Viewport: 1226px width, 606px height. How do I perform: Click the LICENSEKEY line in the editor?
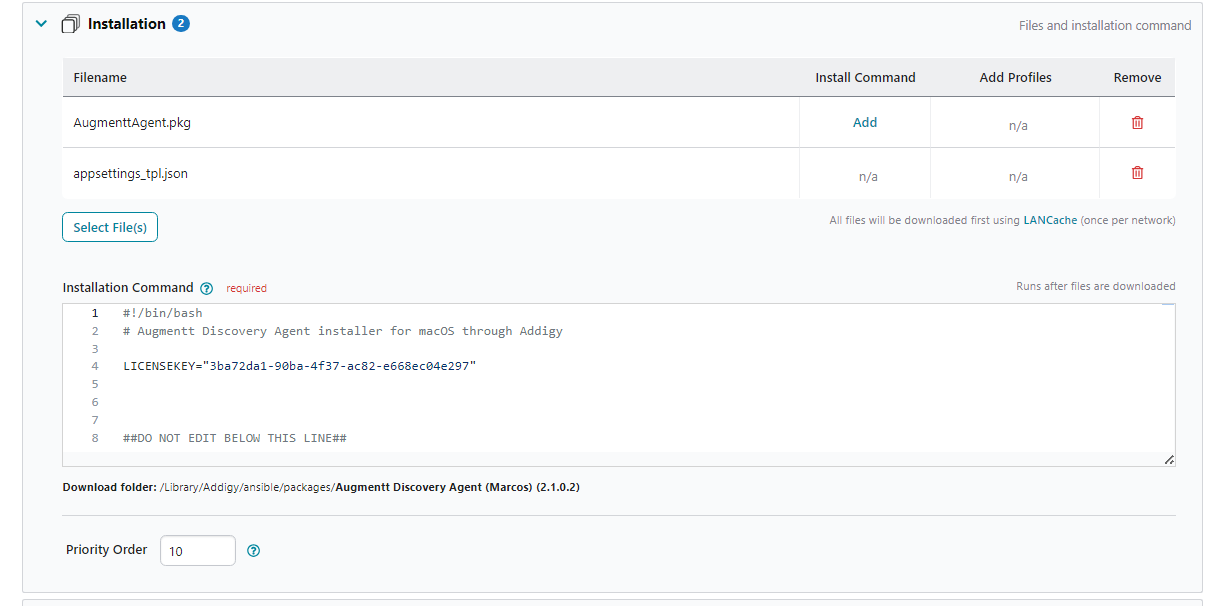tap(300, 366)
